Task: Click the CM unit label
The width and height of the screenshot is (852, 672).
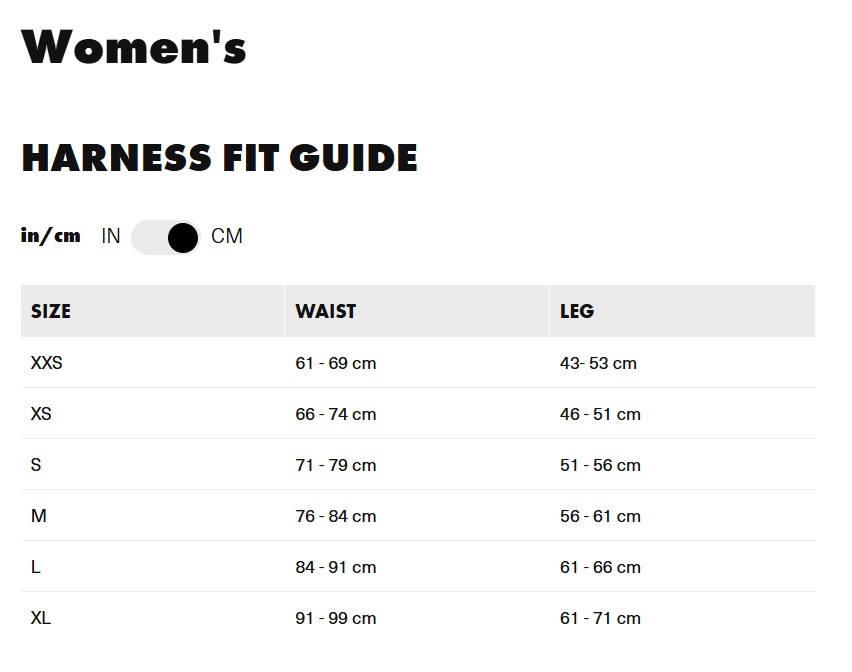Action: coord(227,237)
